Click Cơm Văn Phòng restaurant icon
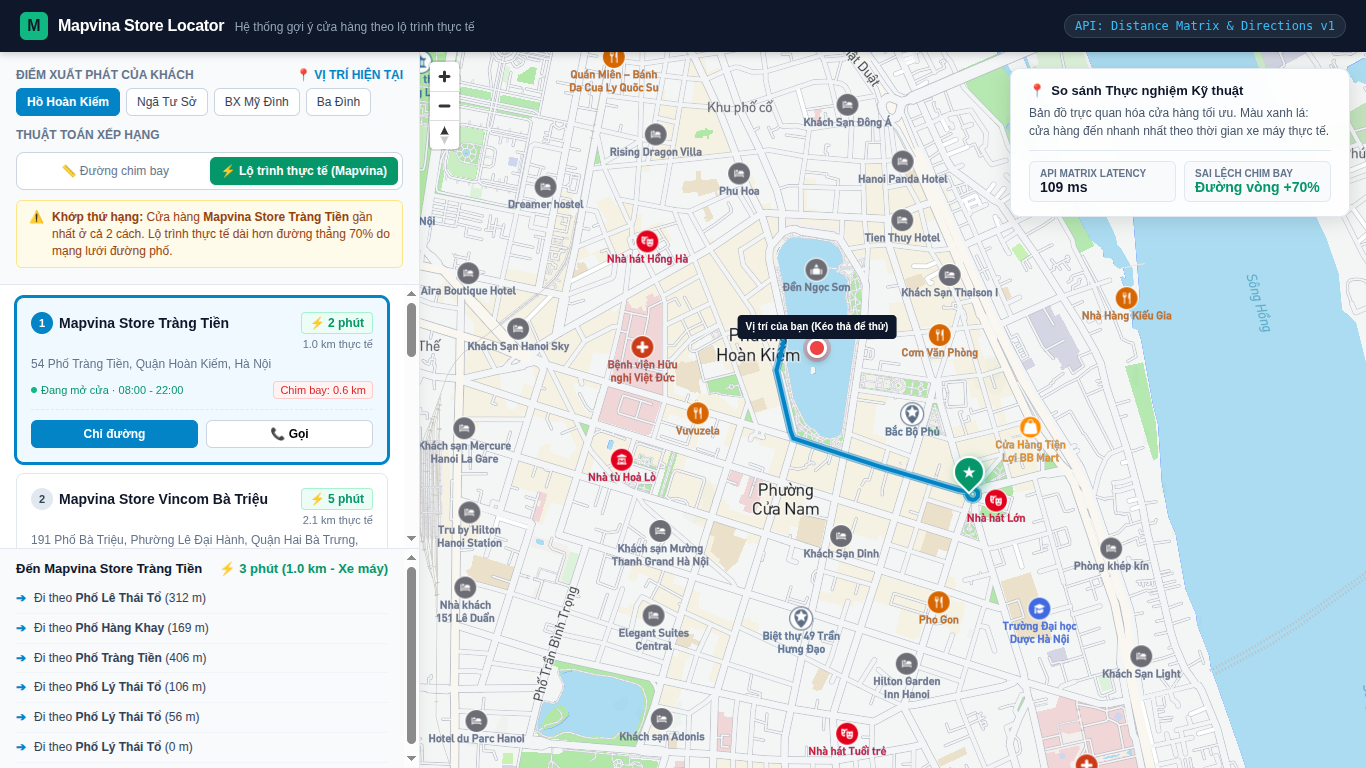 (939, 335)
